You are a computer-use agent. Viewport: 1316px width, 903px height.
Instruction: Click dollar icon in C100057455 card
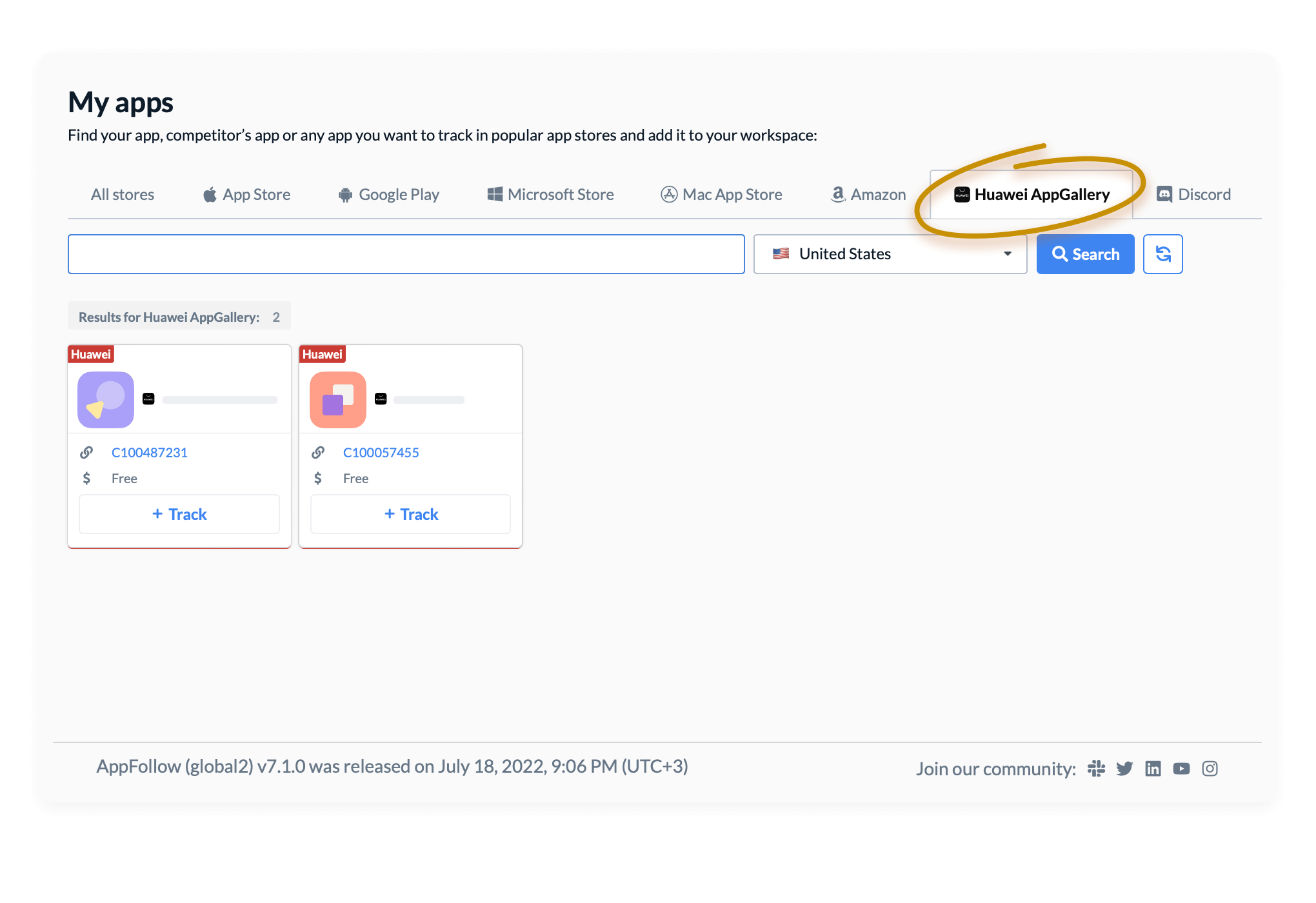coord(318,479)
